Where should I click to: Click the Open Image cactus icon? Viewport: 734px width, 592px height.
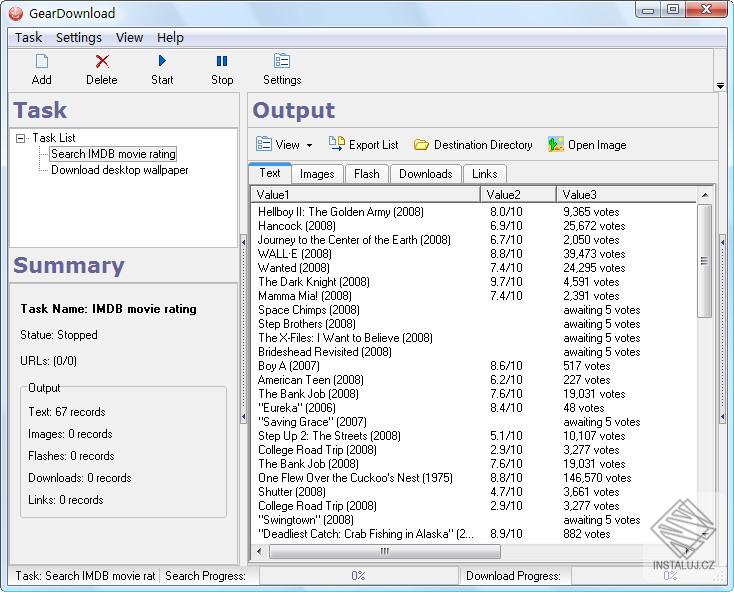pos(556,144)
